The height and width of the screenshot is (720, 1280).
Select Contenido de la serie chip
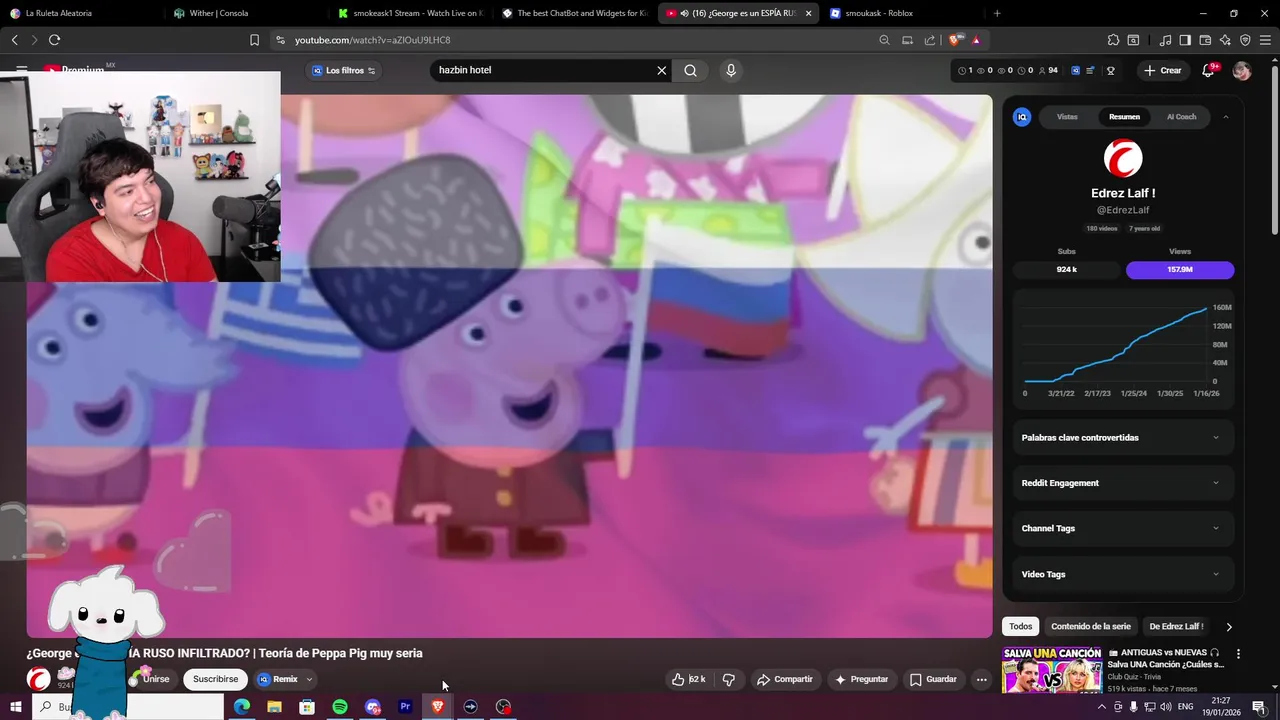click(x=1091, y=627)
